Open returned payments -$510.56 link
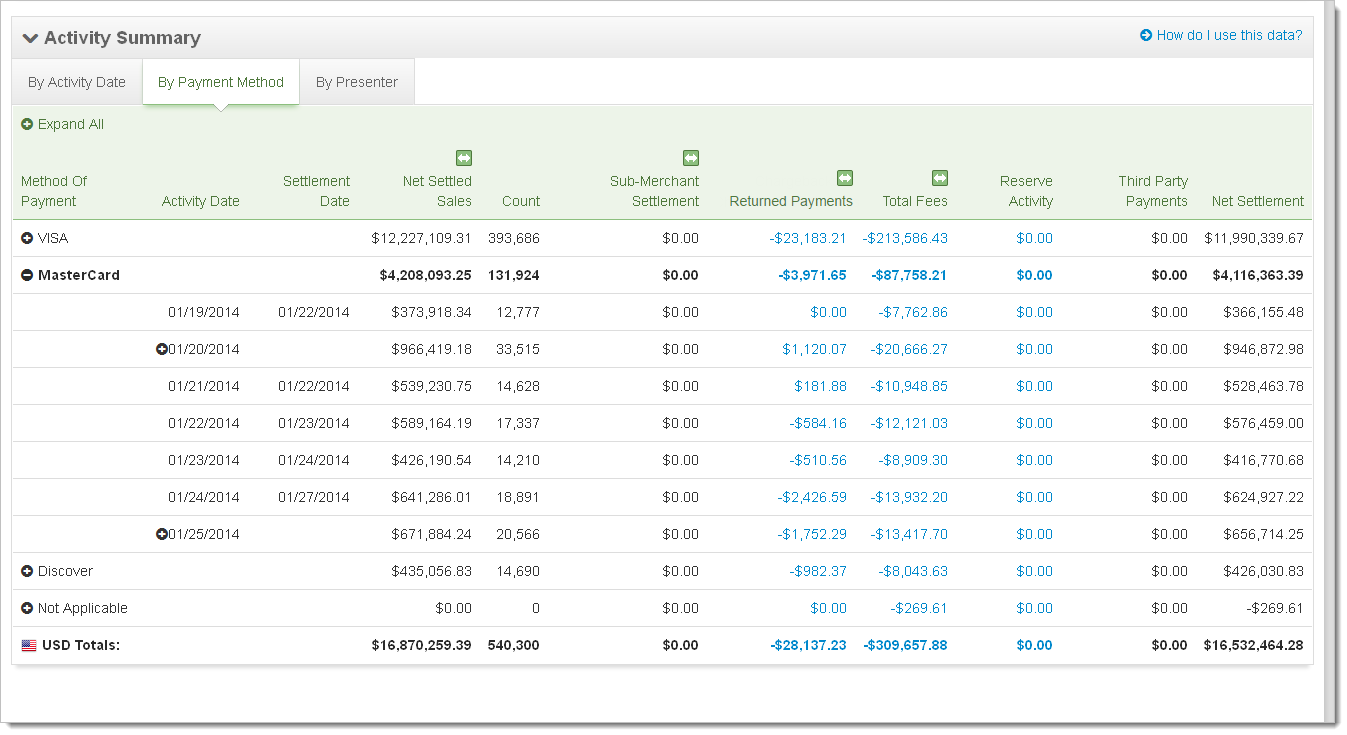This screenshot has height=735, width=1347. pos(818,461)
